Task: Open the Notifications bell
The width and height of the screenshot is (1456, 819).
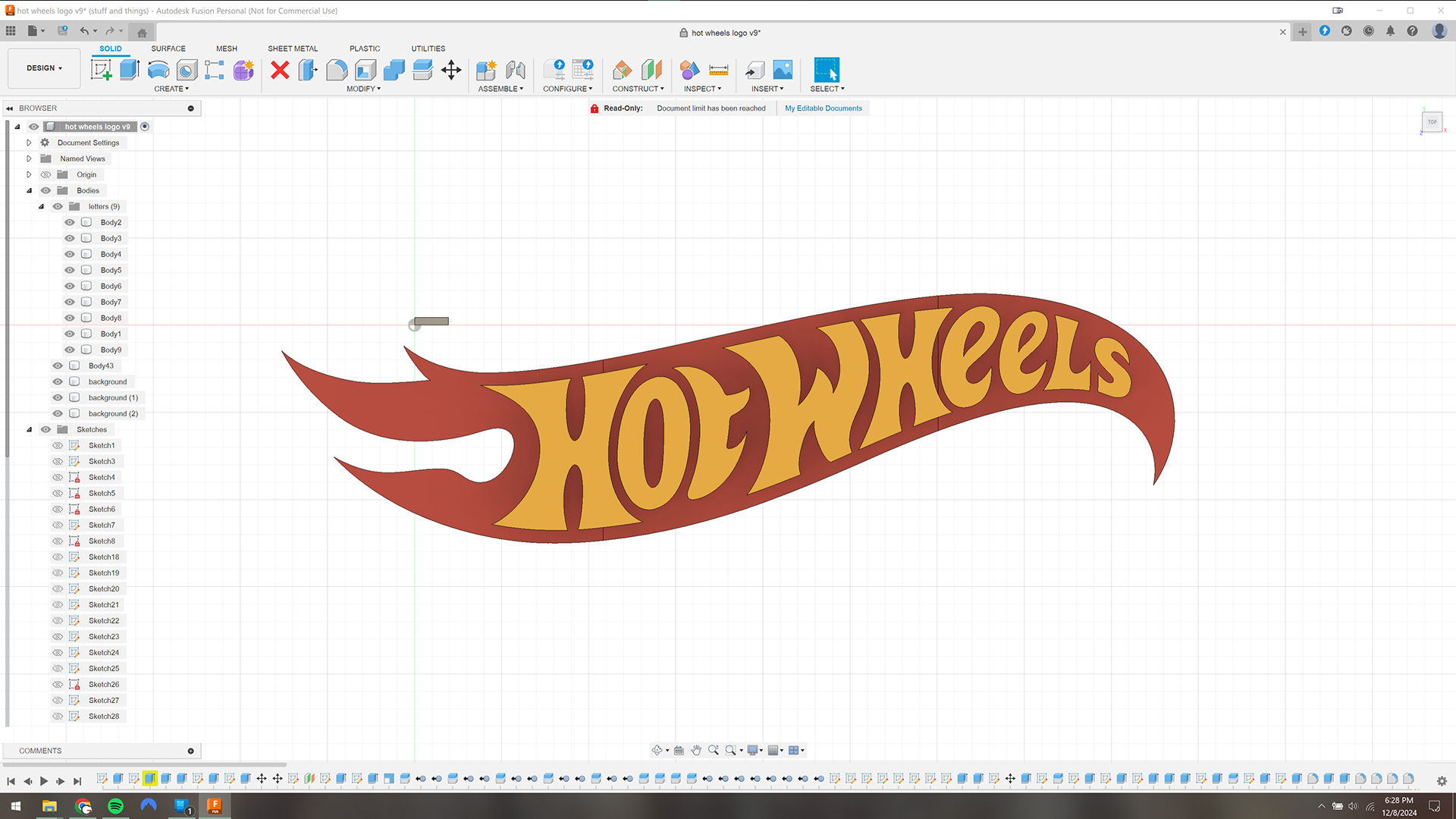Action: point(1390,31)
